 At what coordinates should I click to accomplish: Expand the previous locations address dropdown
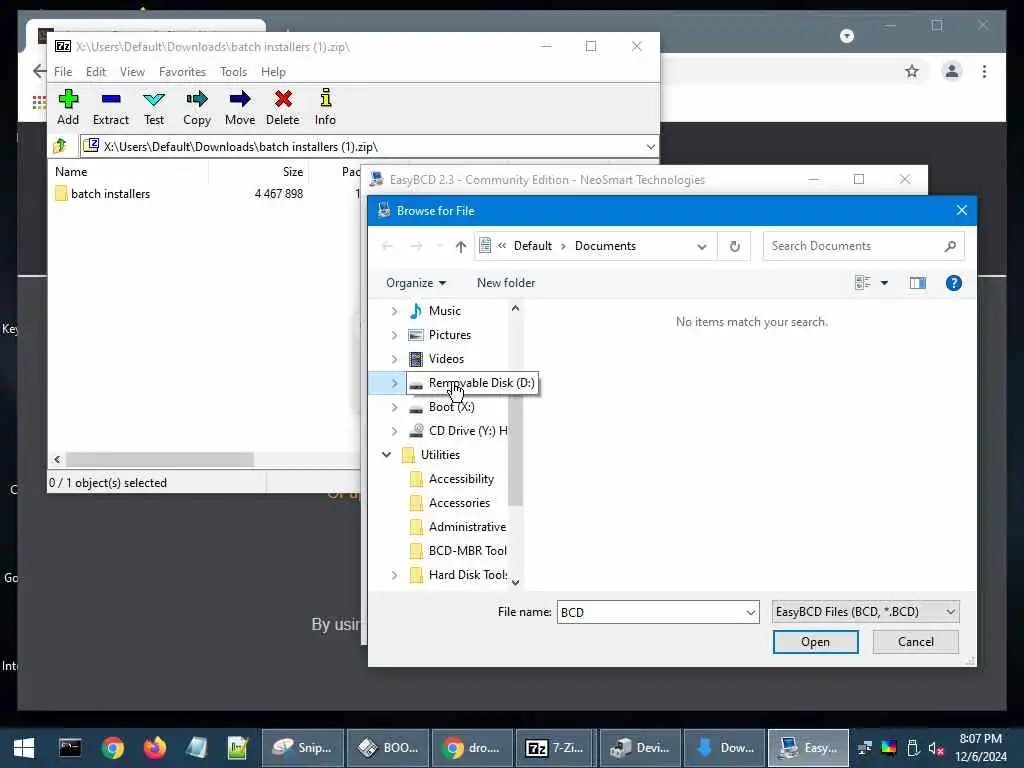[701, 246]
